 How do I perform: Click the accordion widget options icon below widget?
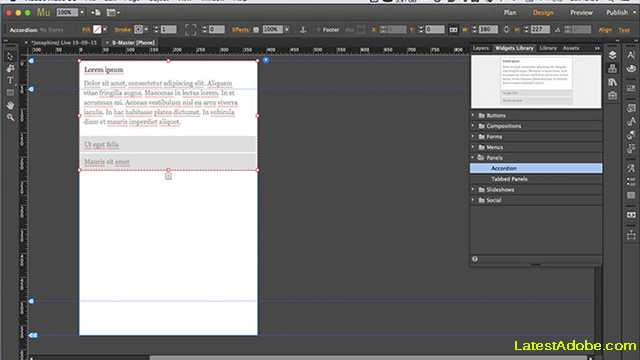[168, 176]
